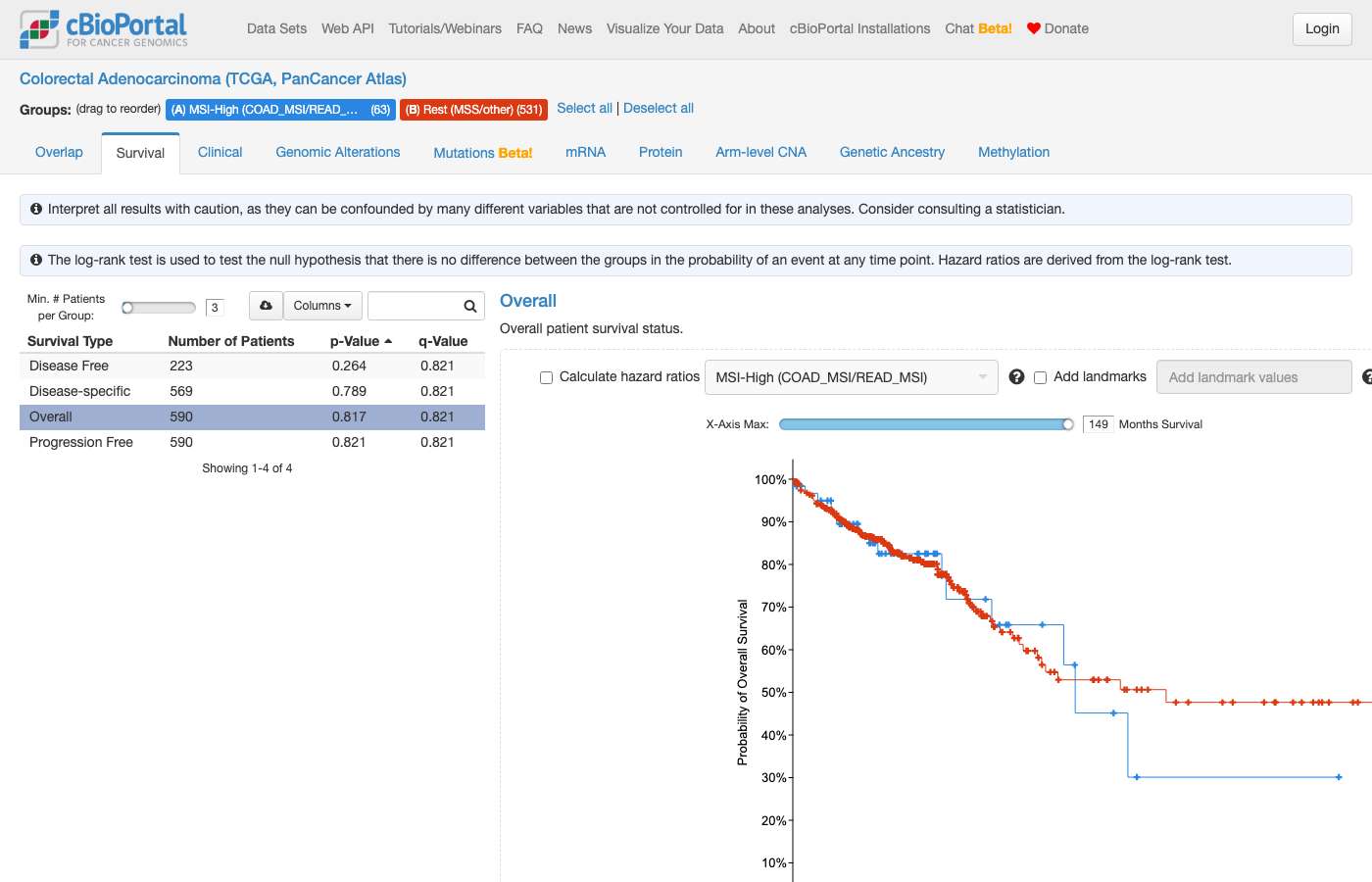Open the Mutations Beta tab
Viewport: 1372px width, 882px height.
click(483, 153)
